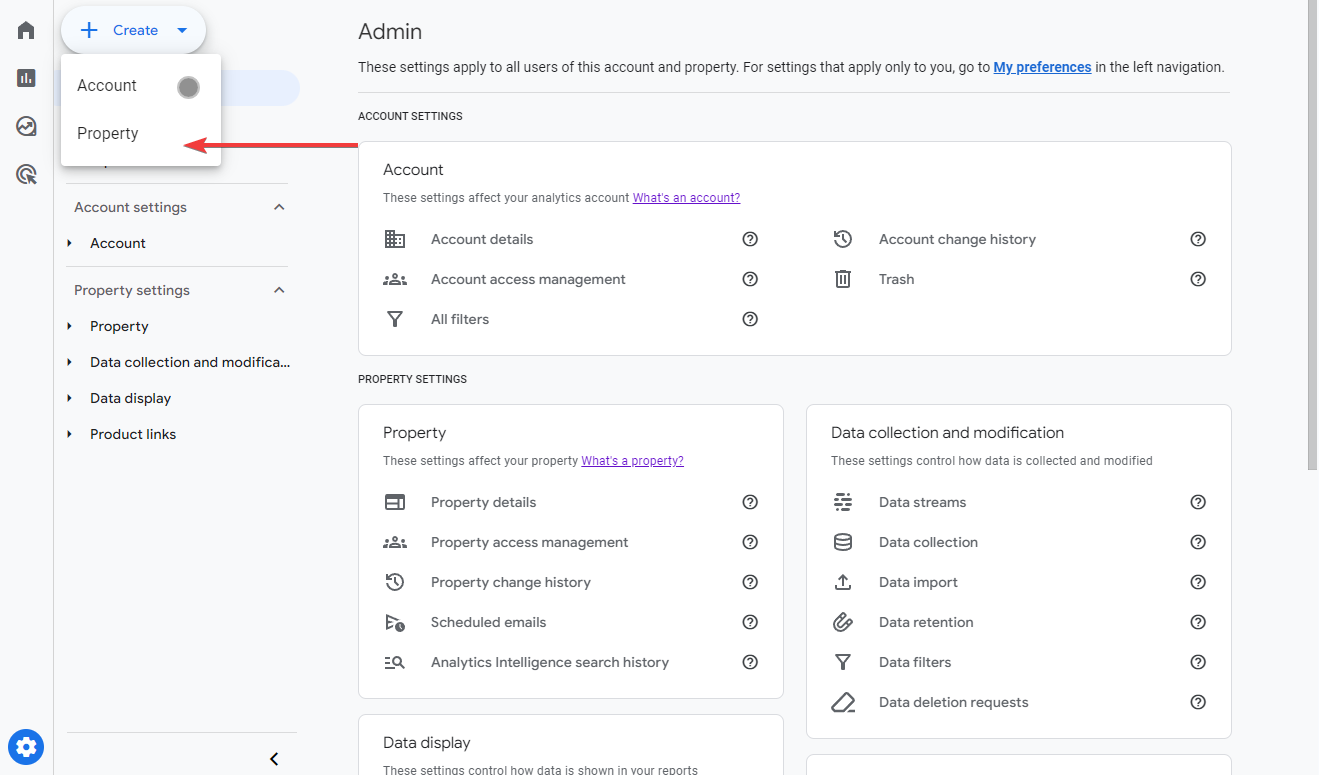The image size is (1319, 775).
Task: Click the What's a property? link
Action: click(x=632, y=461)
